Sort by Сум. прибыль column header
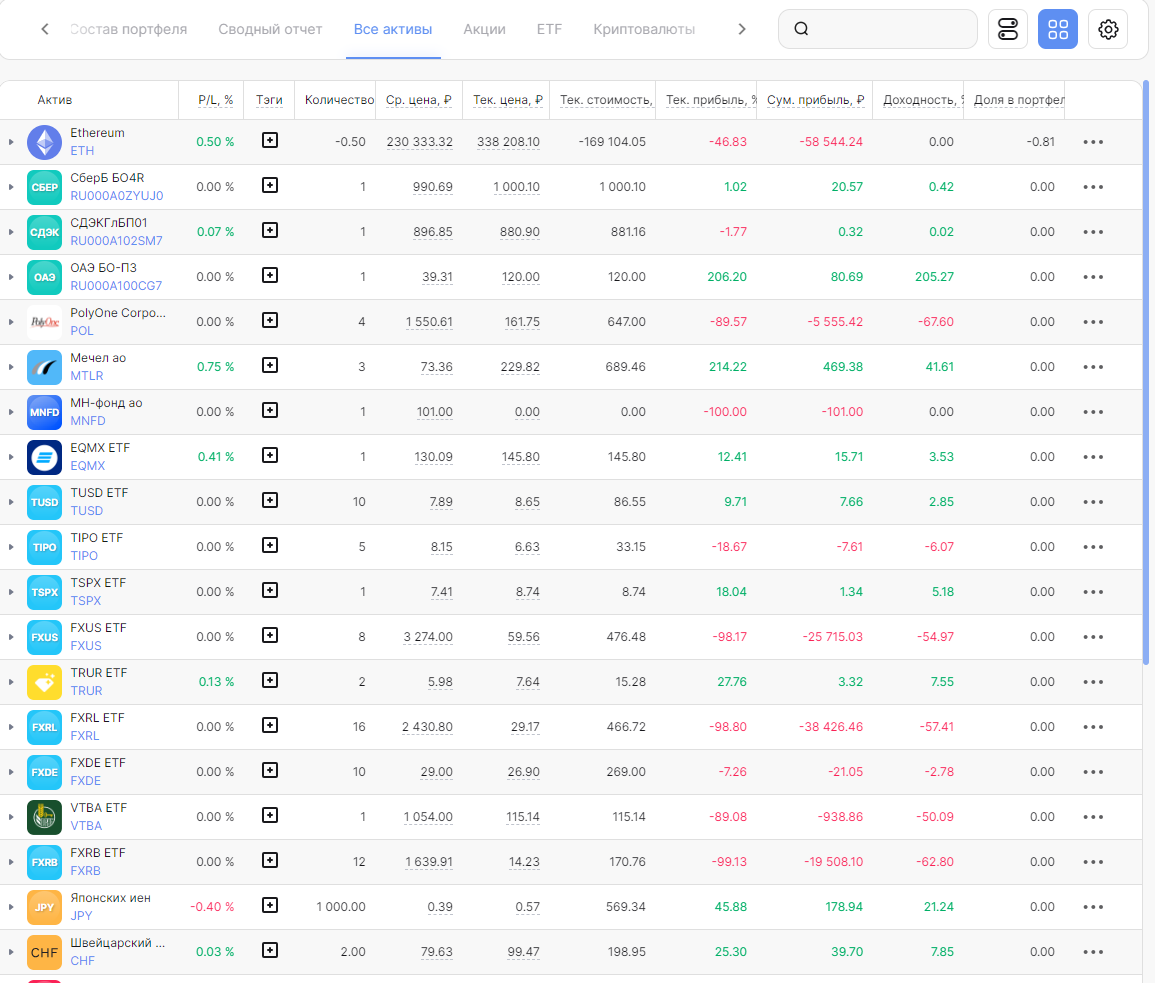Image resolution: width=1155 pixels, height=983 pixels. 815,100
